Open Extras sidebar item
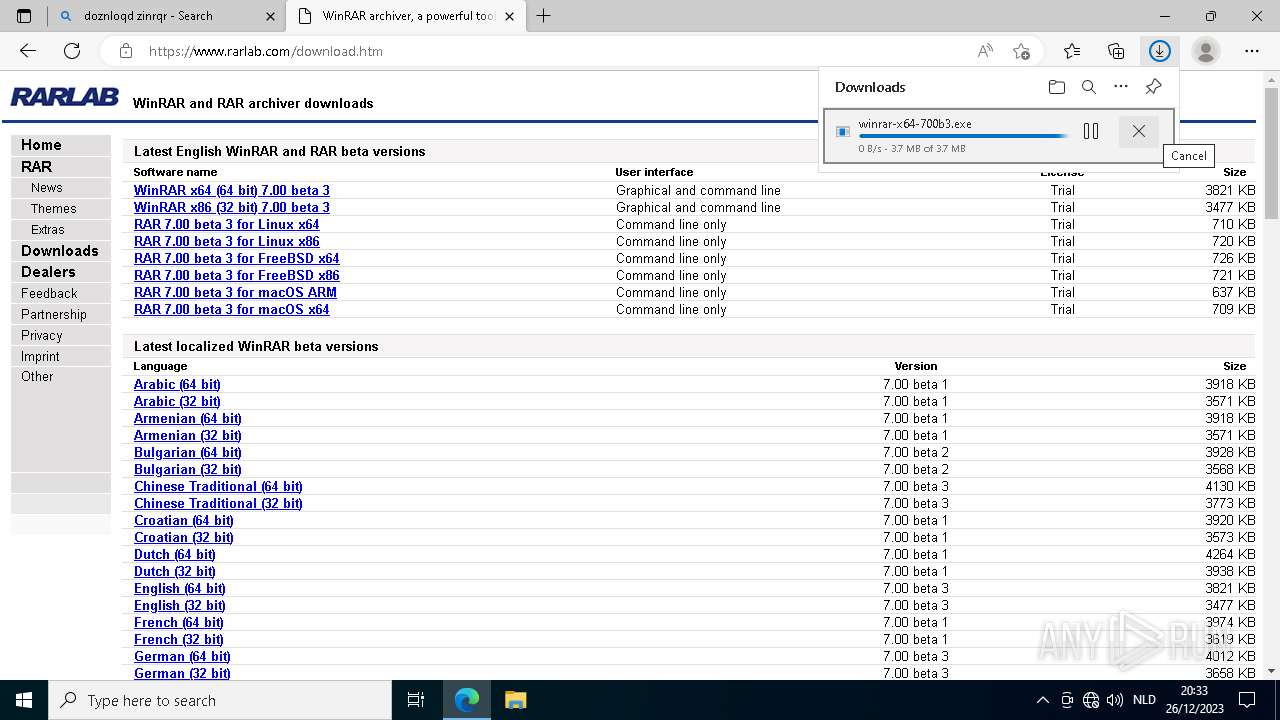The image size is (1280, 720). (x=60, y=230)
